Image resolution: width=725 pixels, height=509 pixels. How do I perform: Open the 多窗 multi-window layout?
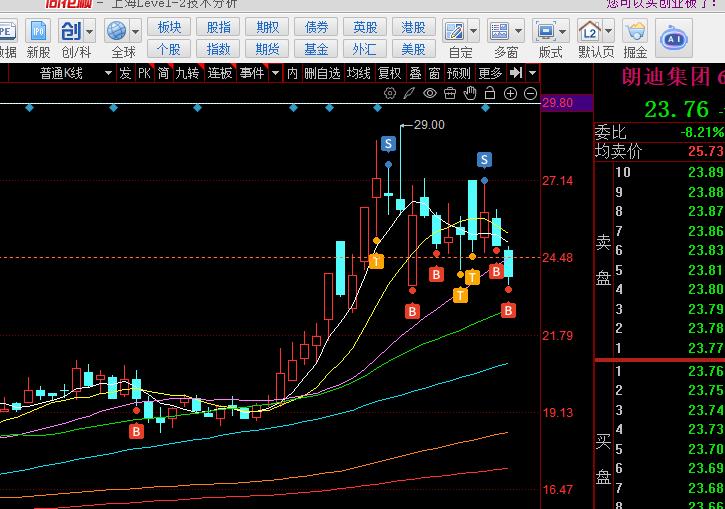tap(505, 37)
